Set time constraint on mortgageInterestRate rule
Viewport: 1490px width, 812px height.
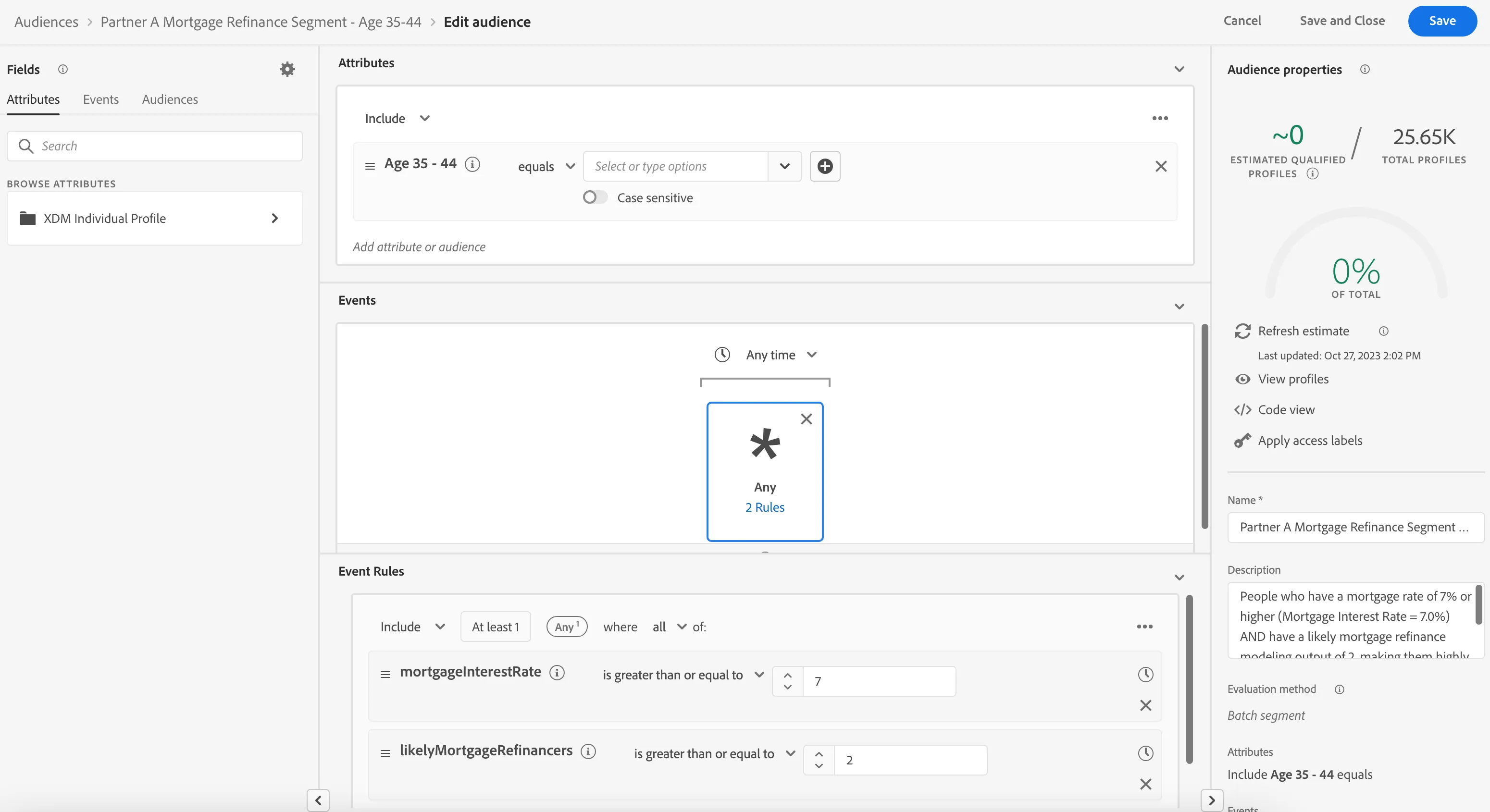(1145, 675)
